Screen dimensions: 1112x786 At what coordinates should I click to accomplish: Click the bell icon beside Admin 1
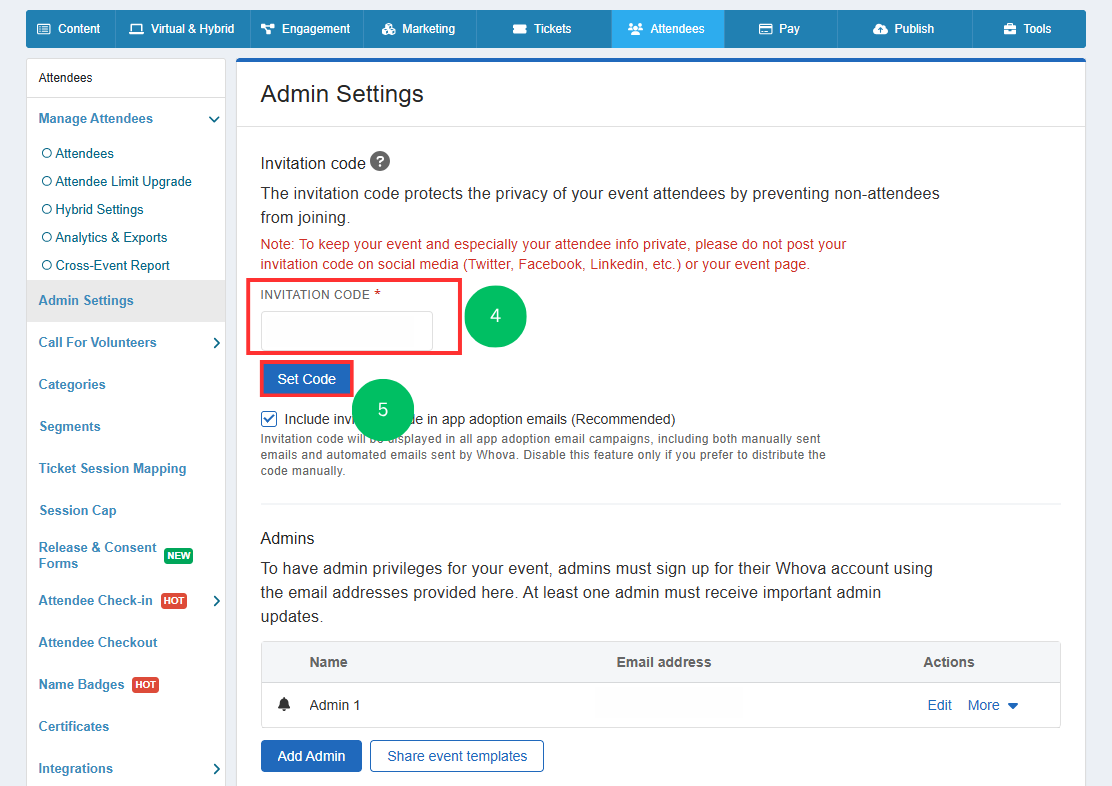pos(284,704)
